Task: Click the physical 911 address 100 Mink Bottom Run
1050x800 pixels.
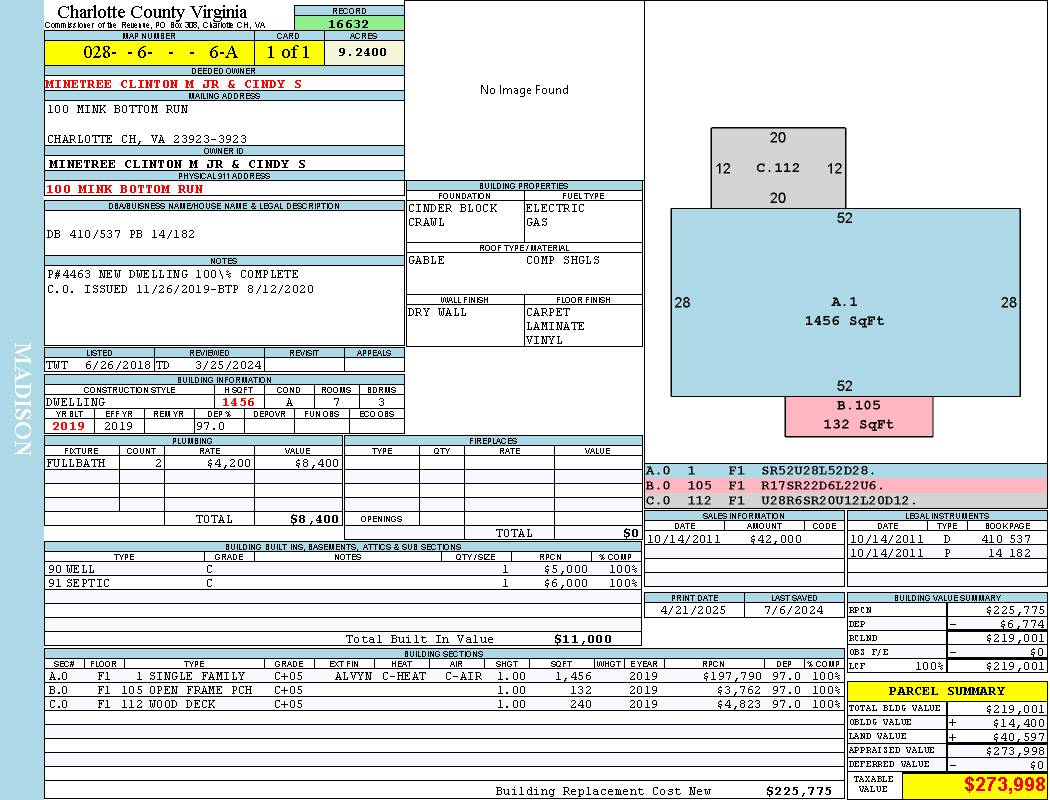Action: (x=125, y=189)
